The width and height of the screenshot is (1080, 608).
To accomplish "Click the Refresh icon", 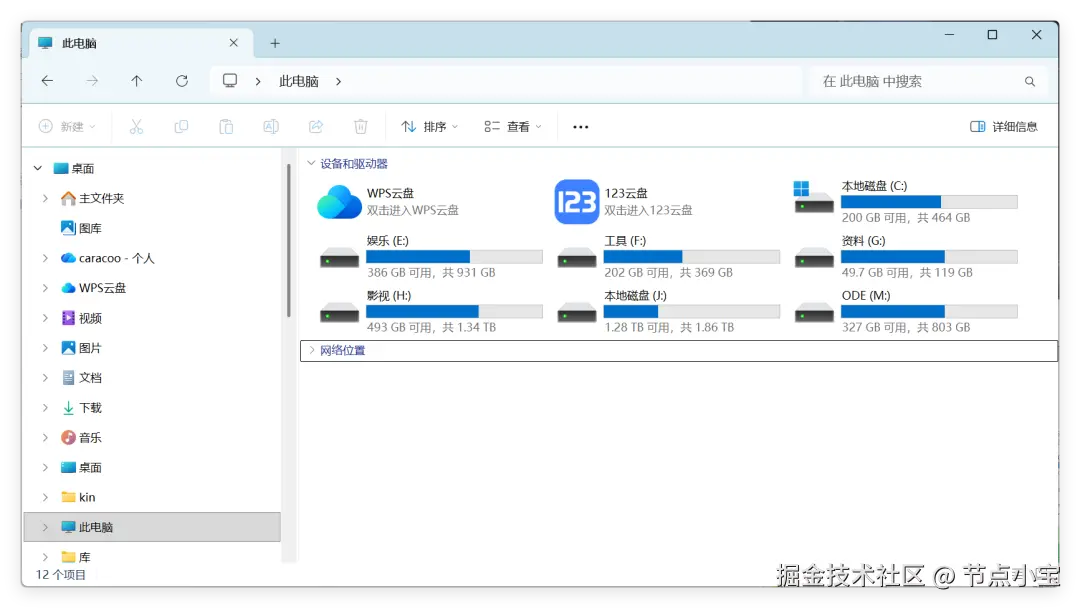I will coord(182,81).
